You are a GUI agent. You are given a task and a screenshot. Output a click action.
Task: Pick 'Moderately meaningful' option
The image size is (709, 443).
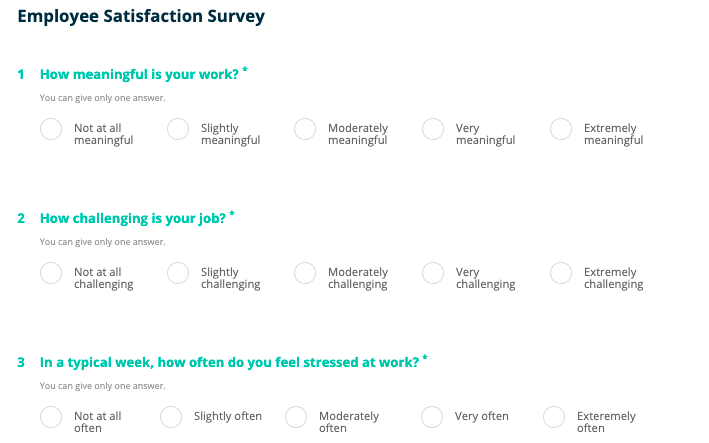[x=305, y=129]
